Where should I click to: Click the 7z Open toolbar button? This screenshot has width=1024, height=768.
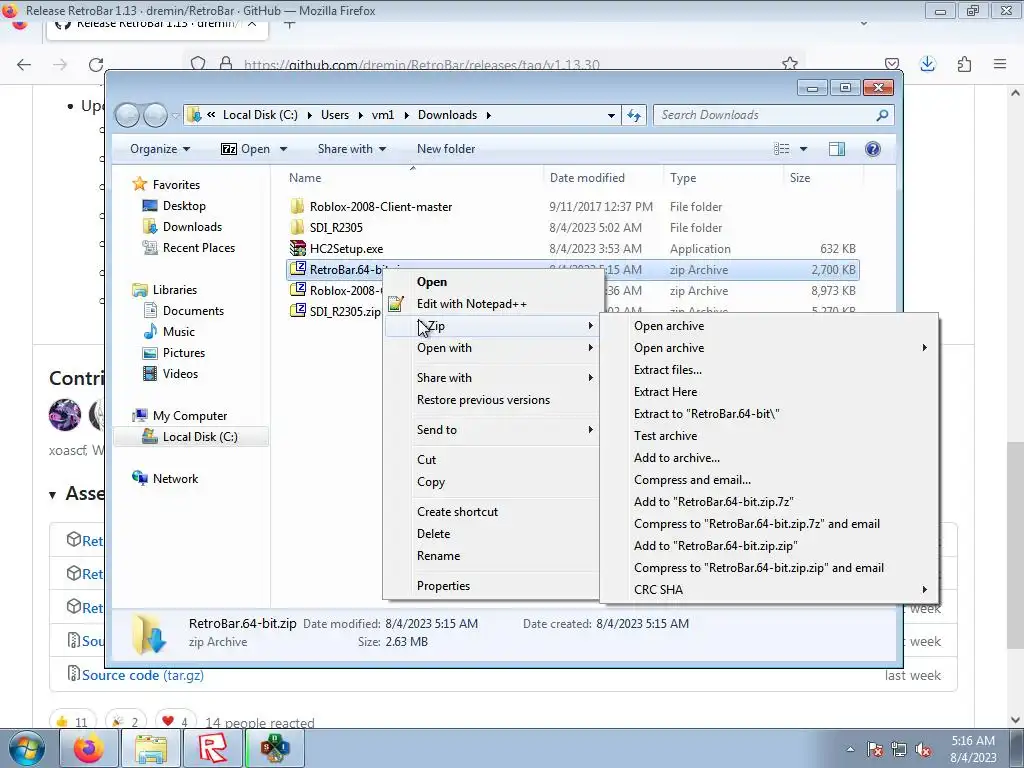coord(246,149)
